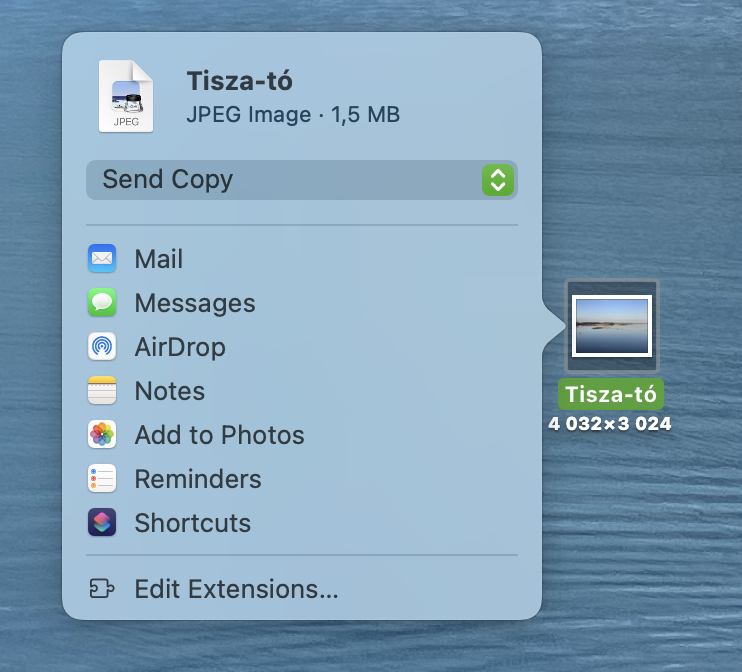Viewport: 742px width, 672px height.
Task: Select AirDrop sharing option
Action: tap(302, 346)
